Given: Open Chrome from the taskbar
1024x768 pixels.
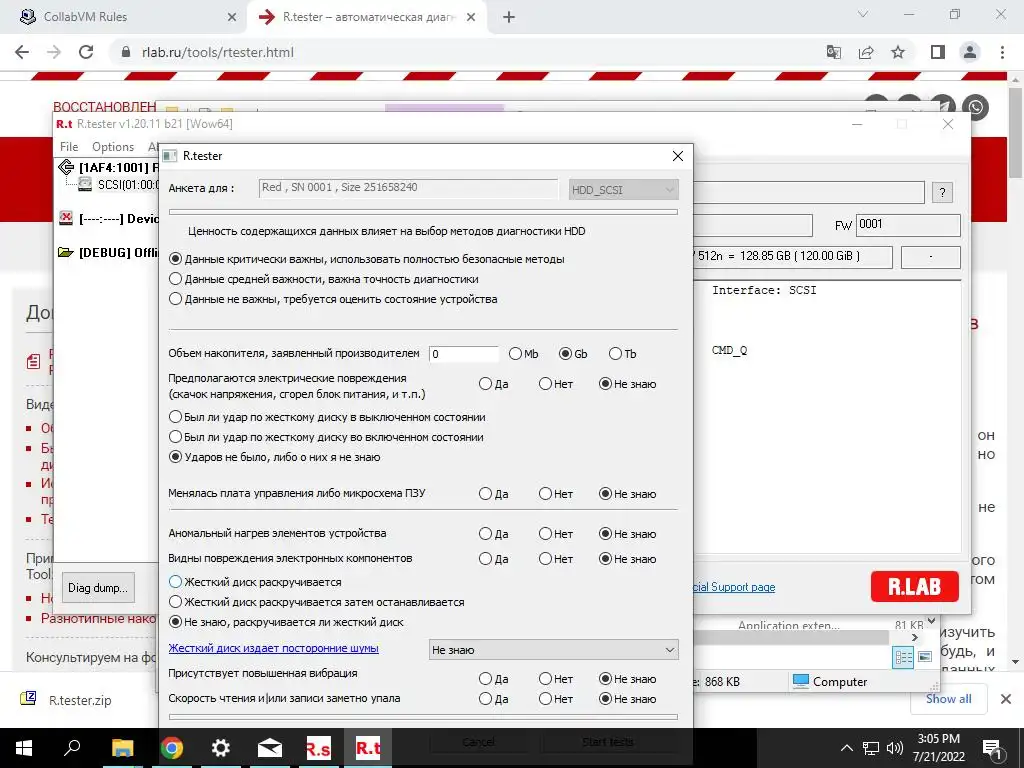Looking at the screenshot, I should (172, 748).
